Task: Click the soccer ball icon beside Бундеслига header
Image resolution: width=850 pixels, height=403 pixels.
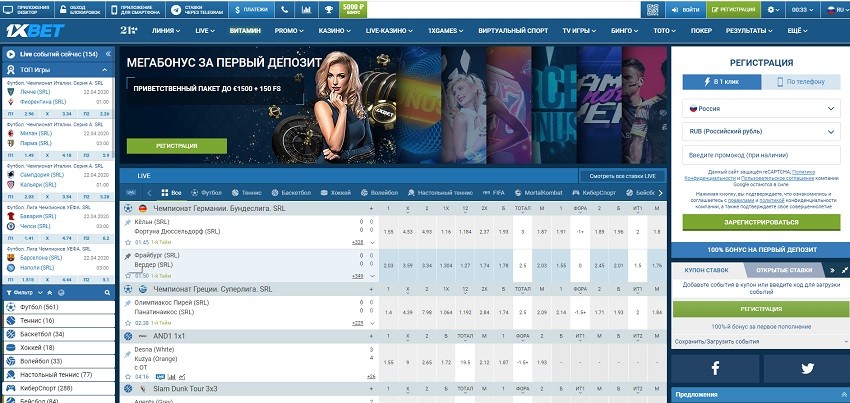Action: 128,208
